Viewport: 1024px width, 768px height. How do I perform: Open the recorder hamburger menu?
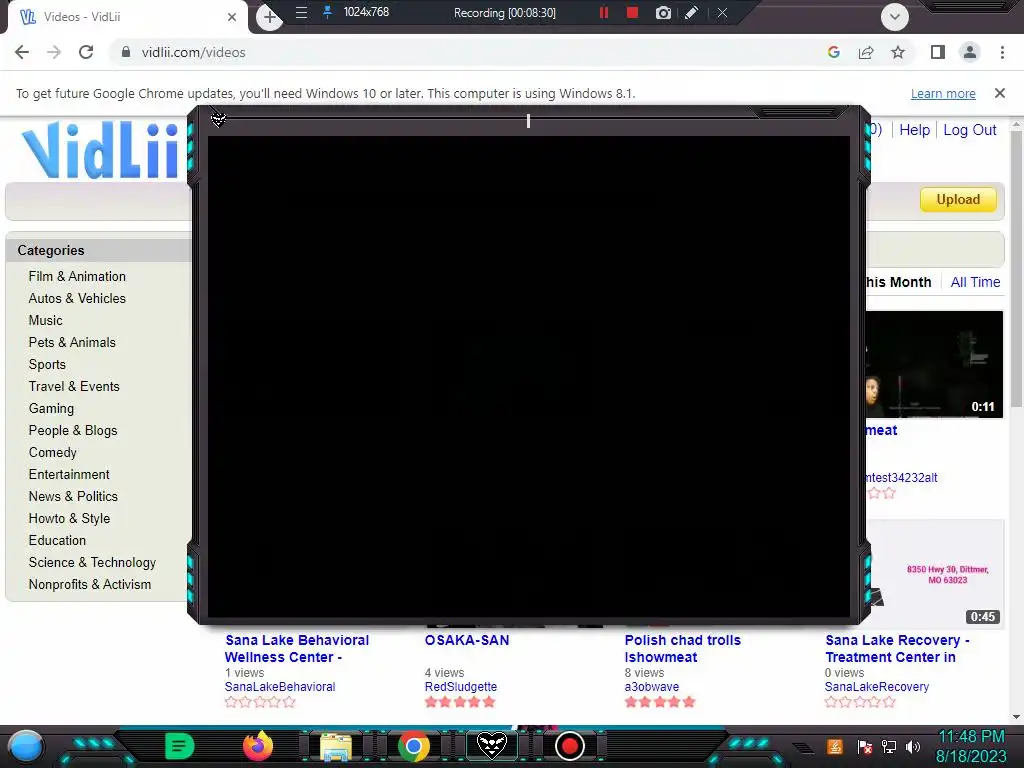coord(301,12)
